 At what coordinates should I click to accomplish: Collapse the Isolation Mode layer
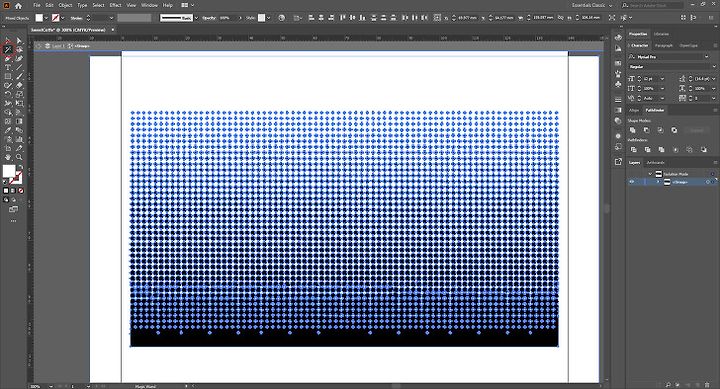click(x=650, y=174)
